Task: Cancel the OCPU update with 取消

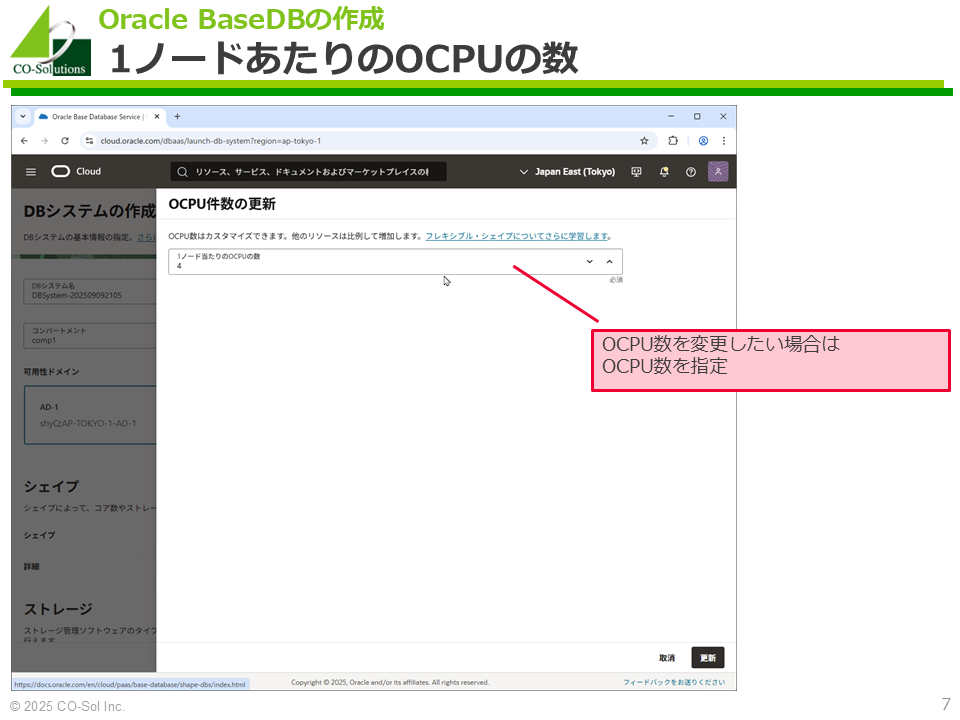Action: coord(667,658)
